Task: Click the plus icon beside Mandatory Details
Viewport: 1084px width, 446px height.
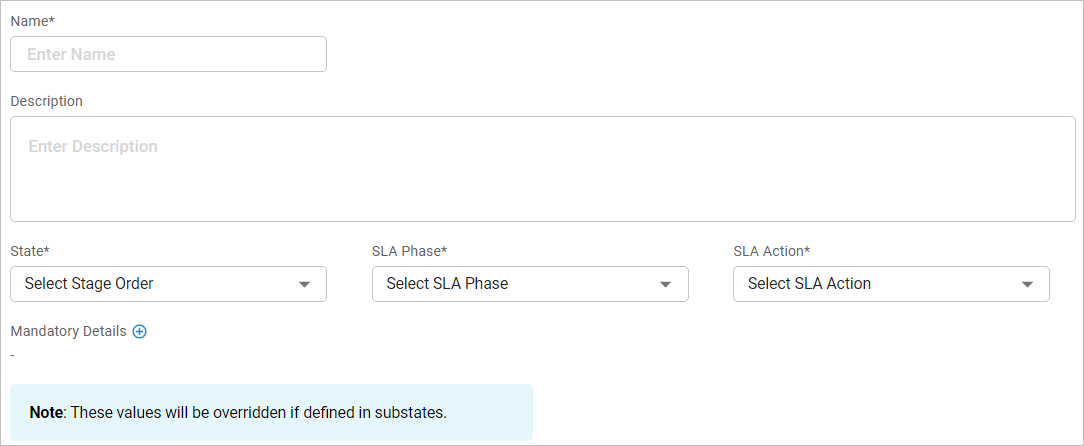Action: click(140, 332)
